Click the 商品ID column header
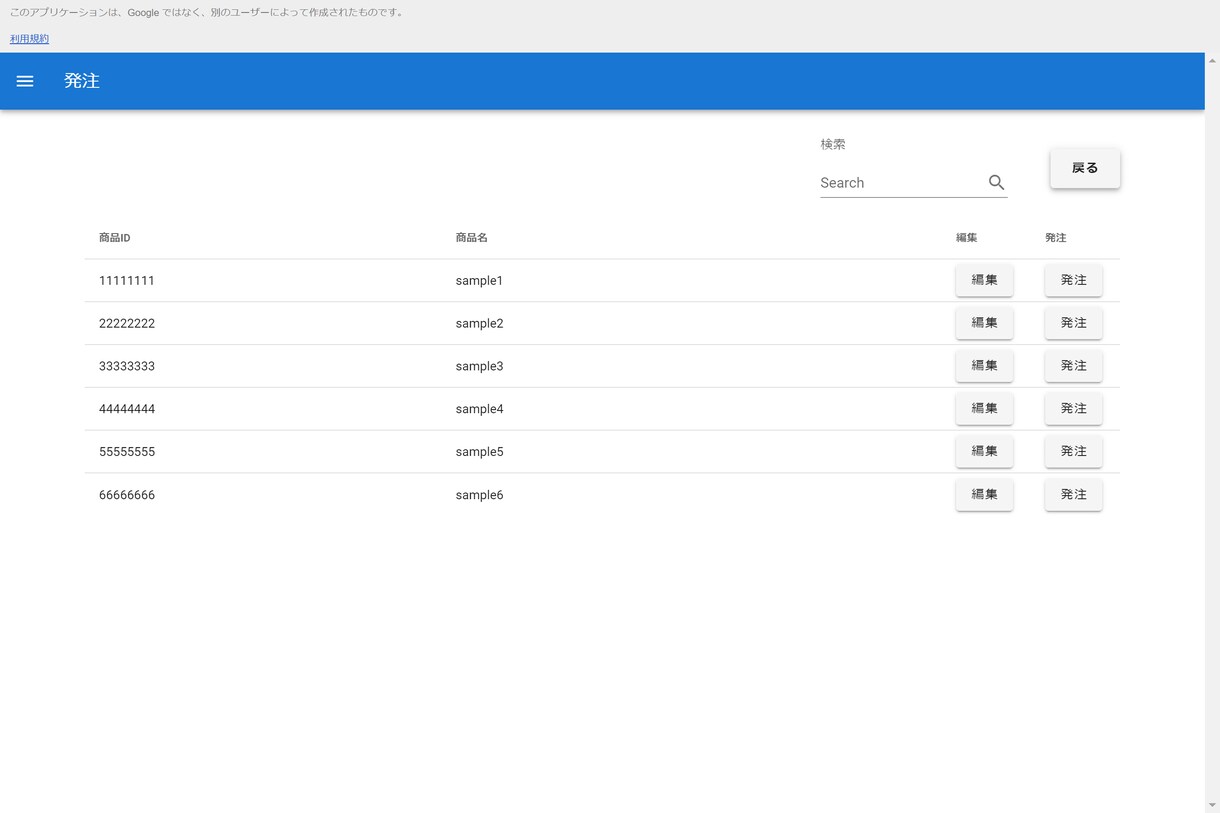This screenshot has height=813, width=1220. click(115, 238)
